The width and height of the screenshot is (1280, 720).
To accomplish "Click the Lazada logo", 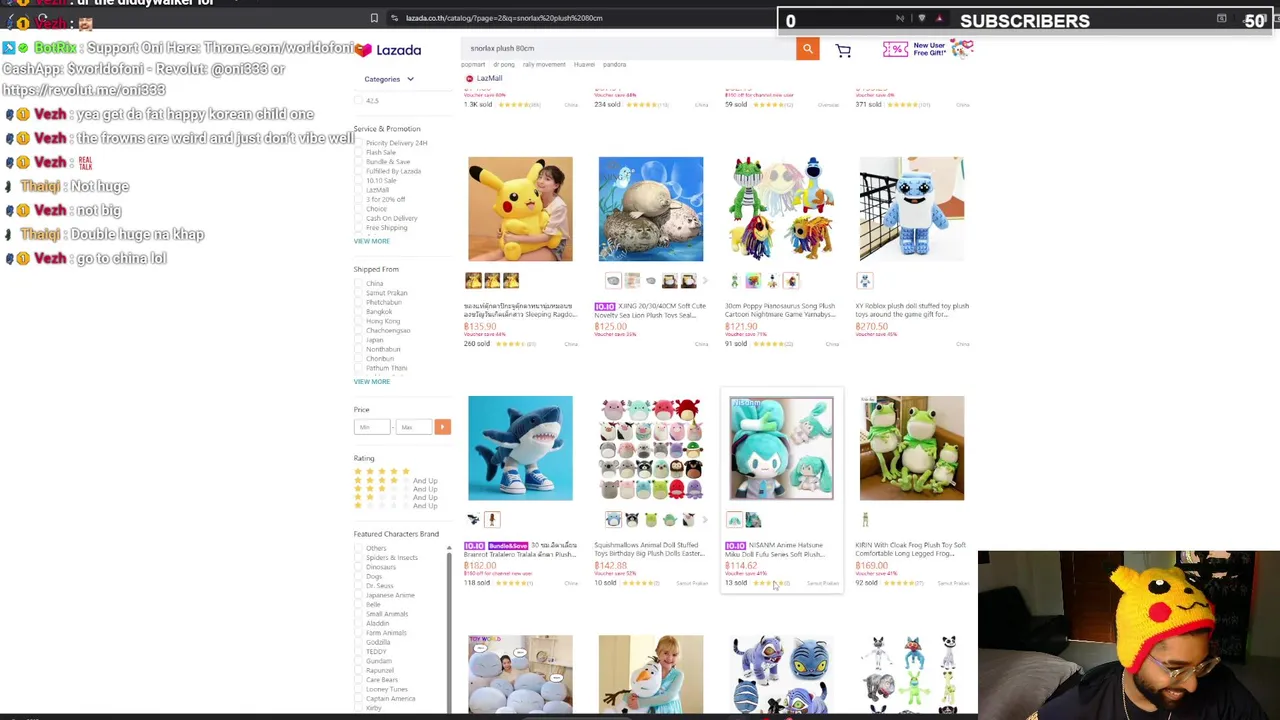I will [x=388, y=50].
